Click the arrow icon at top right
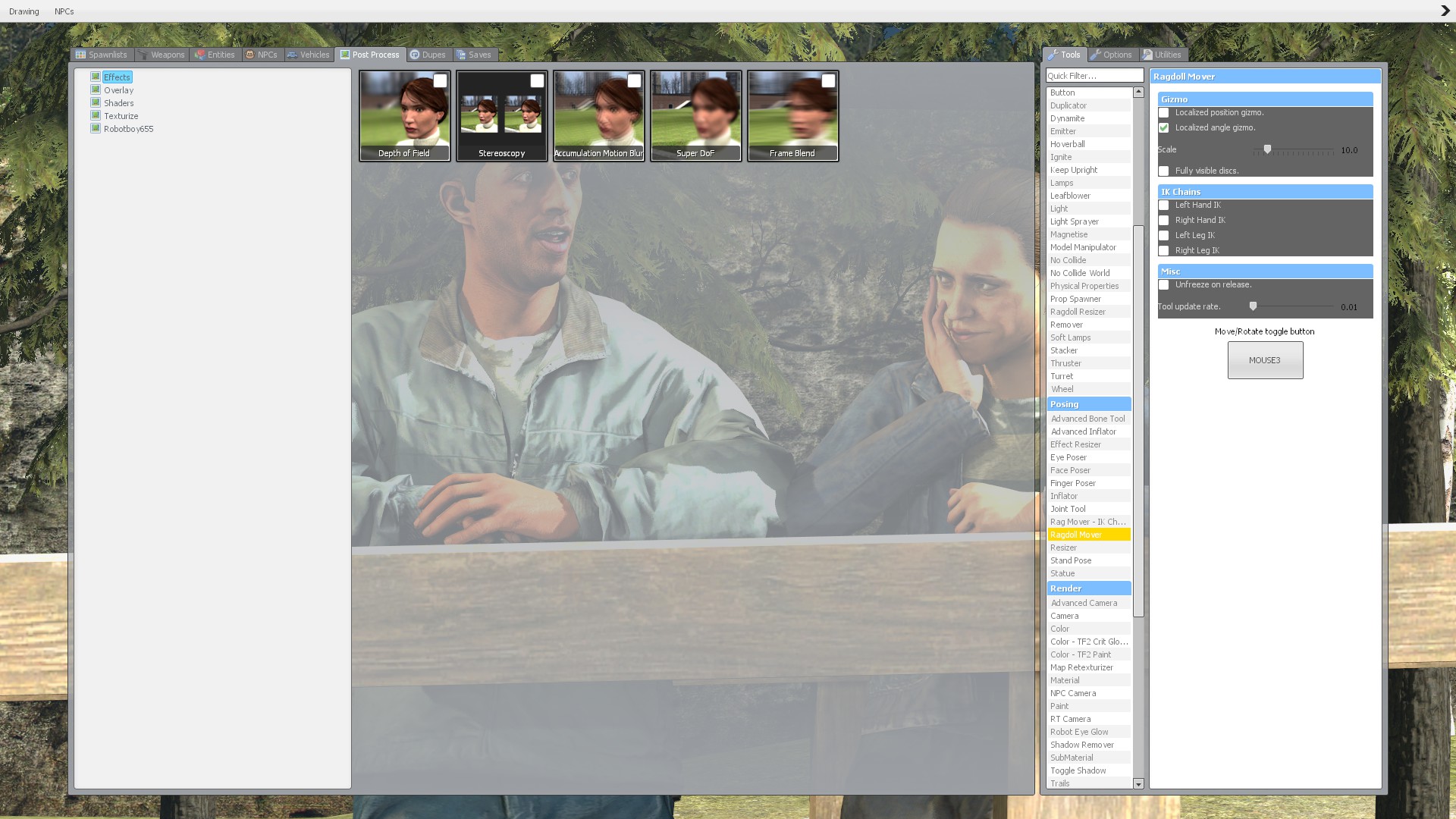Image resolution: width=1456 pixels, height=819 pixels. click(1445, 11)
